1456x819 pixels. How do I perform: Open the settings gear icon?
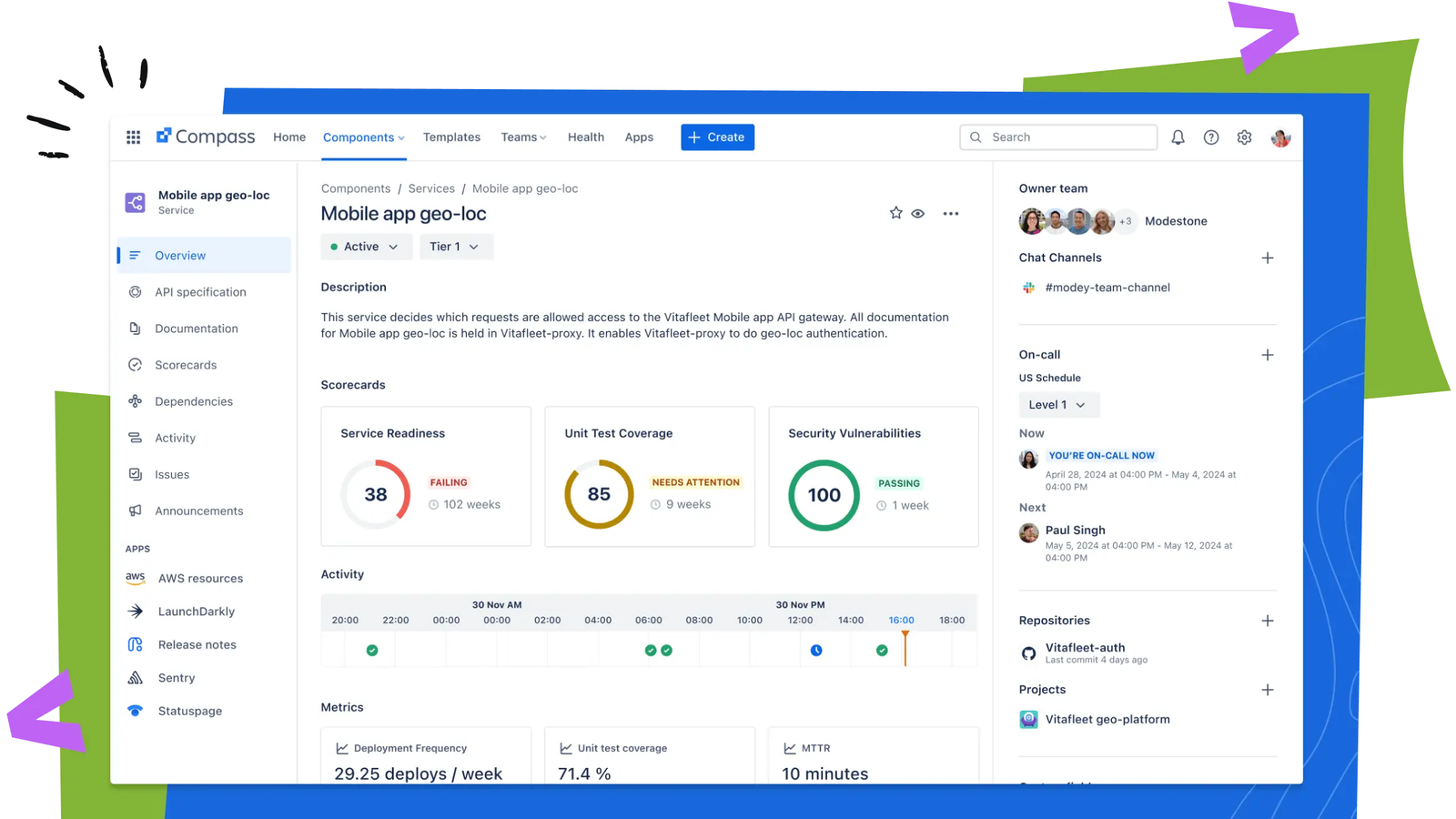[1244, 137]
